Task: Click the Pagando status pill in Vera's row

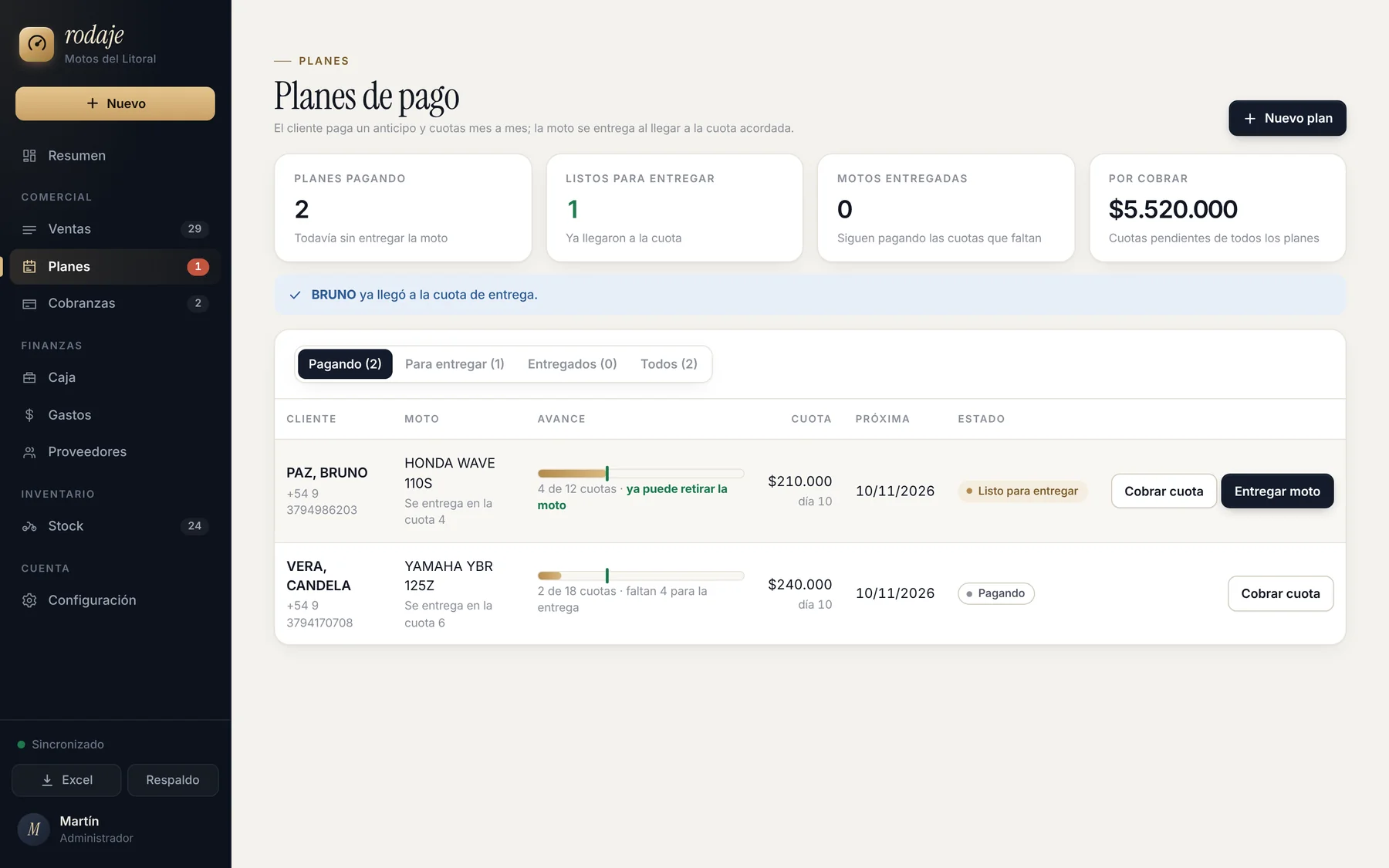Action: point(996,593)
